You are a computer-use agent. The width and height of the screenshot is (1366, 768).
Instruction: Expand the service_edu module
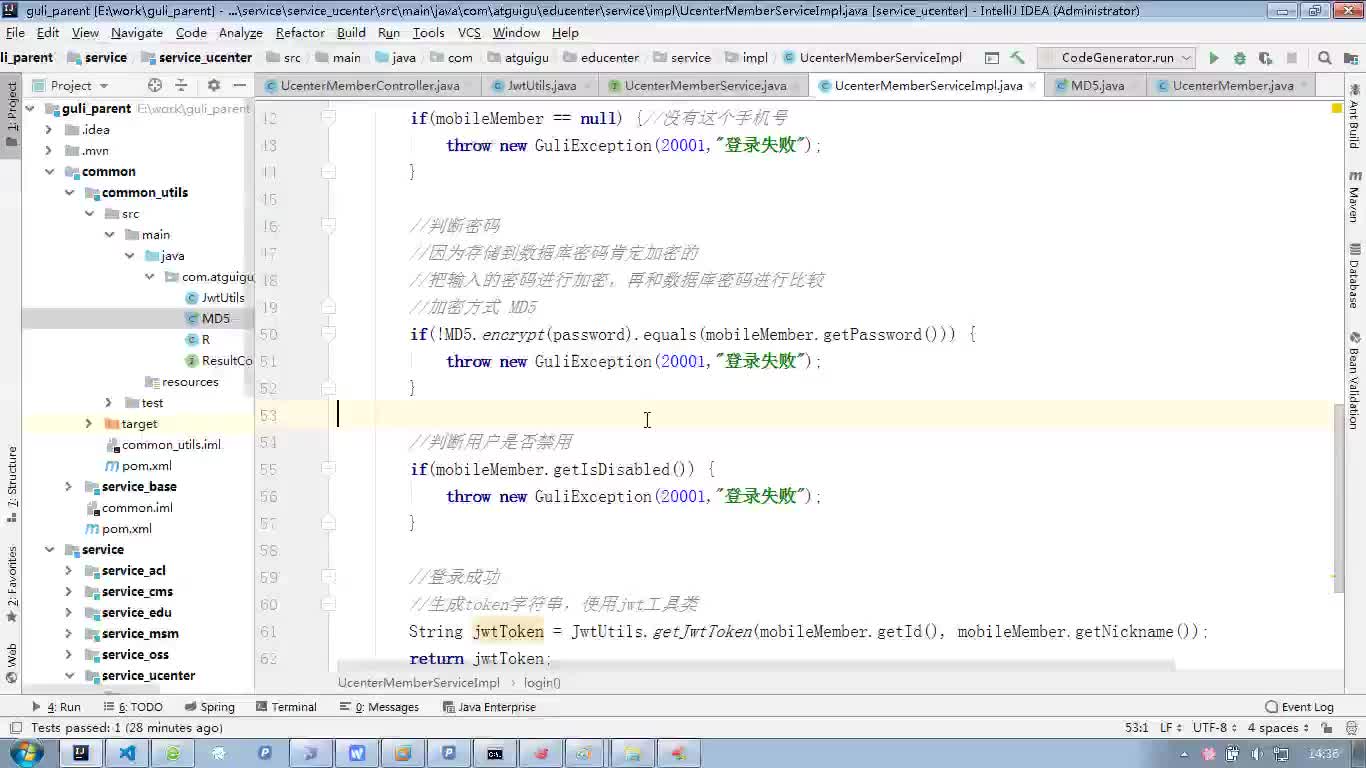pos(69,612)
